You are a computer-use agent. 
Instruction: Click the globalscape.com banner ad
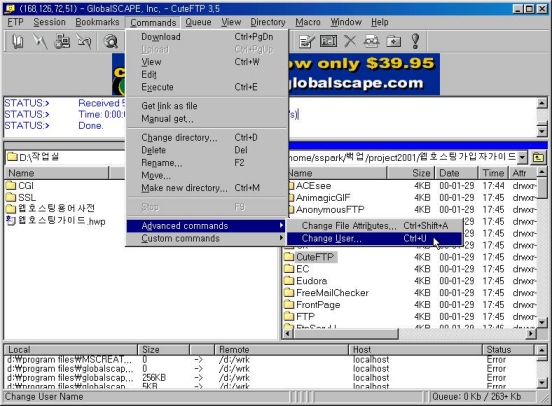(x=364, y=74)
